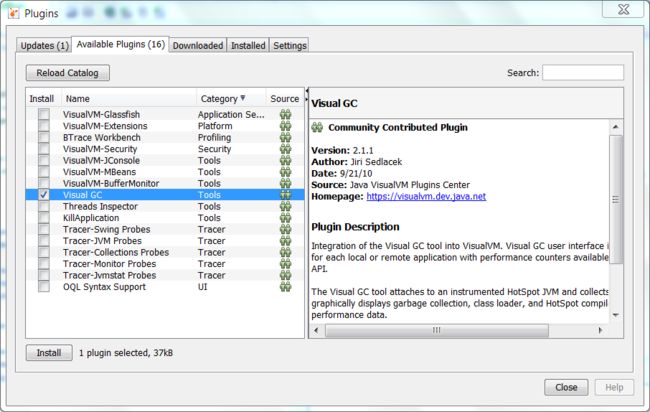Click horizontal scrollbar right arrow
650x412 pixels.
600,330
